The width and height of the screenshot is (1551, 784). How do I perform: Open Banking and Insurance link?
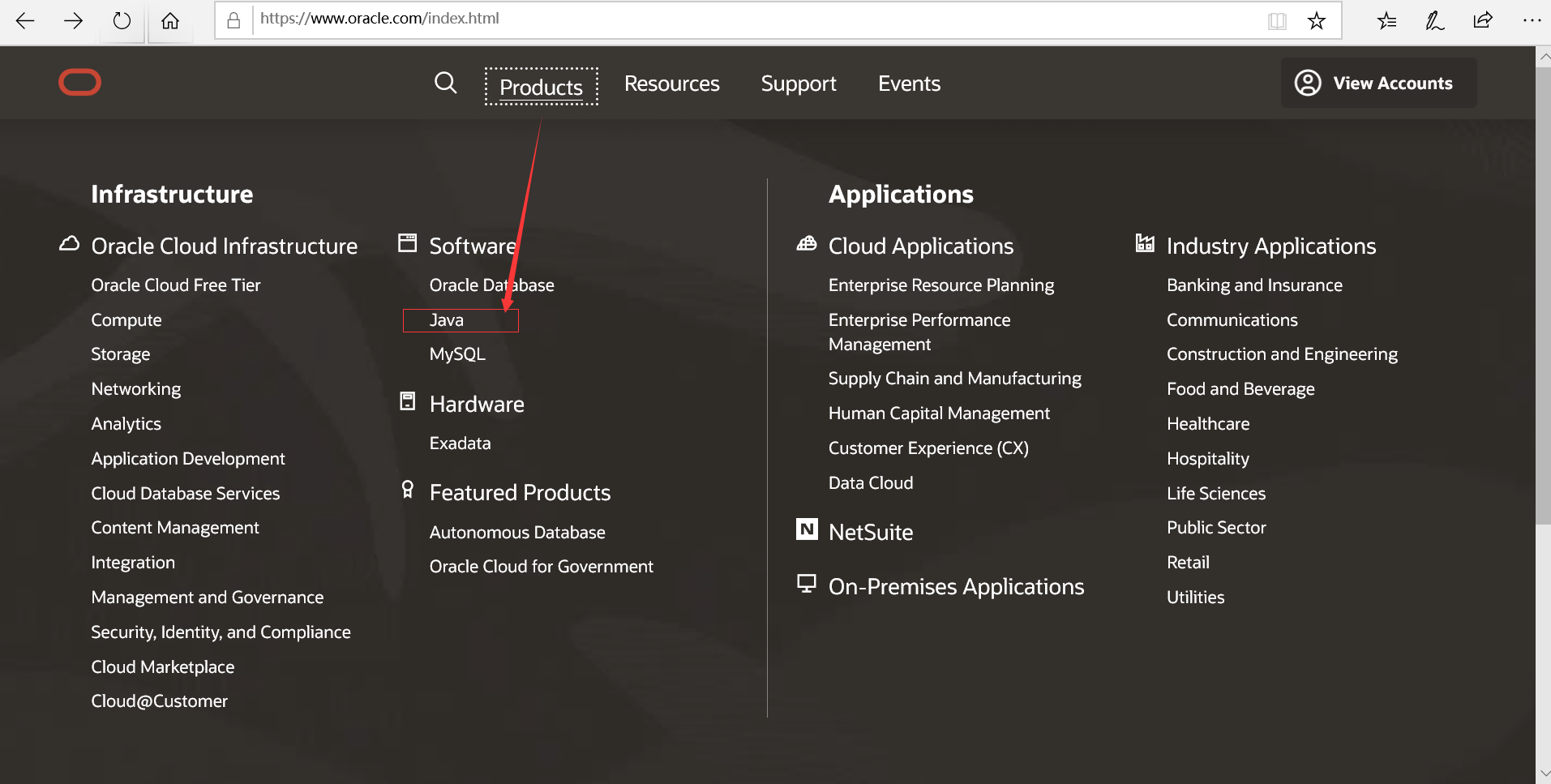click(x=1254, y=285)
